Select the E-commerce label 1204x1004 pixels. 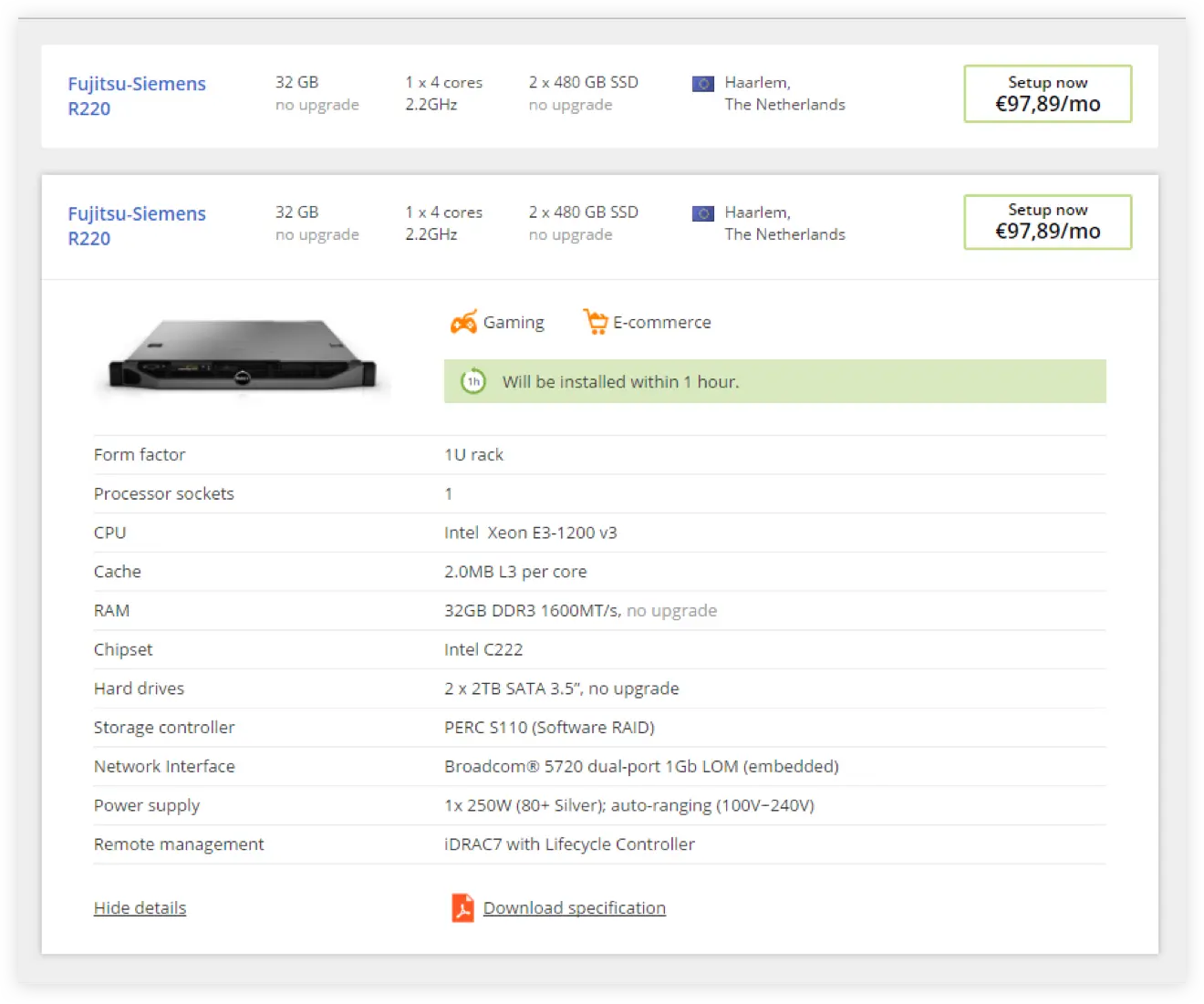point(662,322)
